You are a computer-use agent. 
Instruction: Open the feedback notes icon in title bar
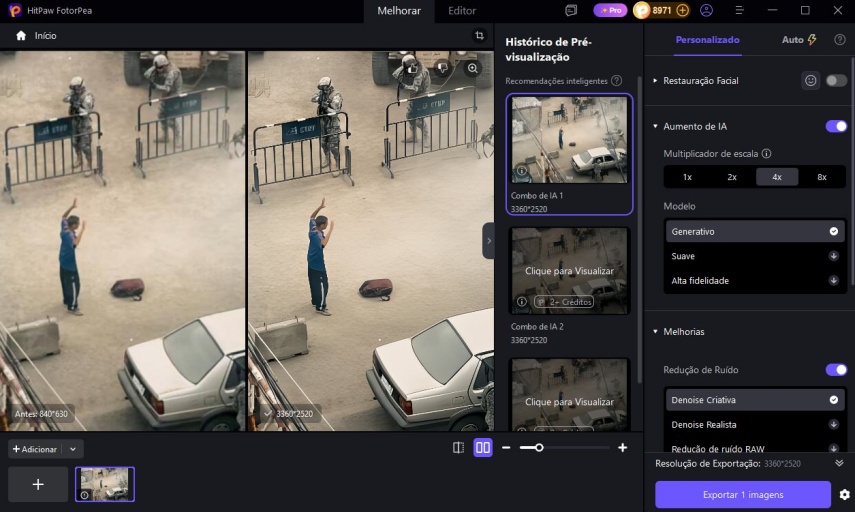(571, 10)
